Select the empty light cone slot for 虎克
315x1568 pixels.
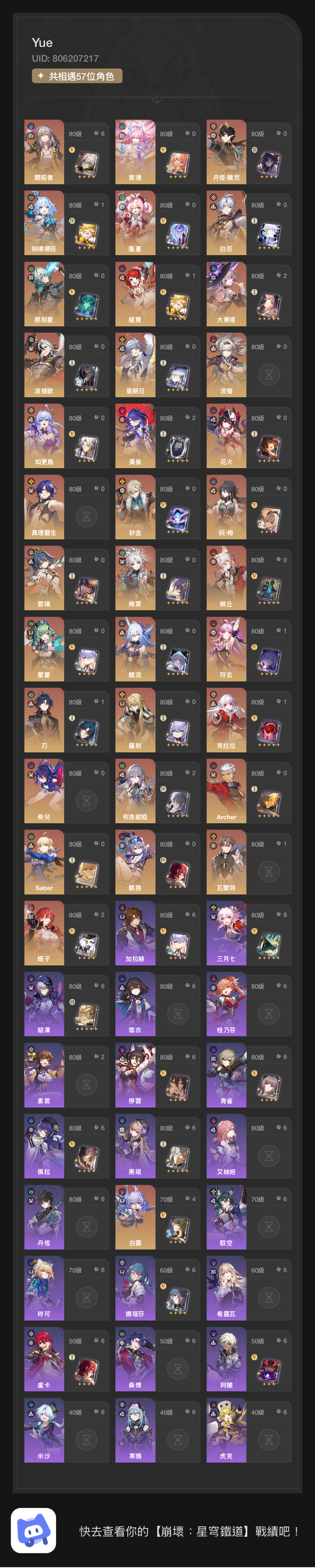coord(269,1440)
